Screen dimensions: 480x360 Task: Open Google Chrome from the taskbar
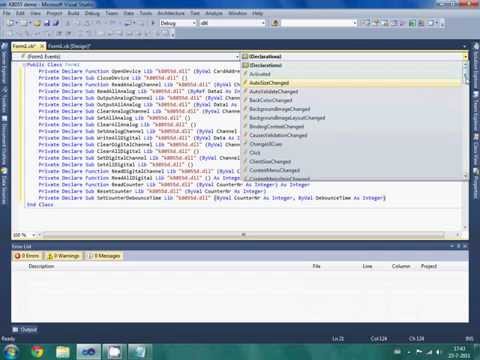tap(37, 352)
